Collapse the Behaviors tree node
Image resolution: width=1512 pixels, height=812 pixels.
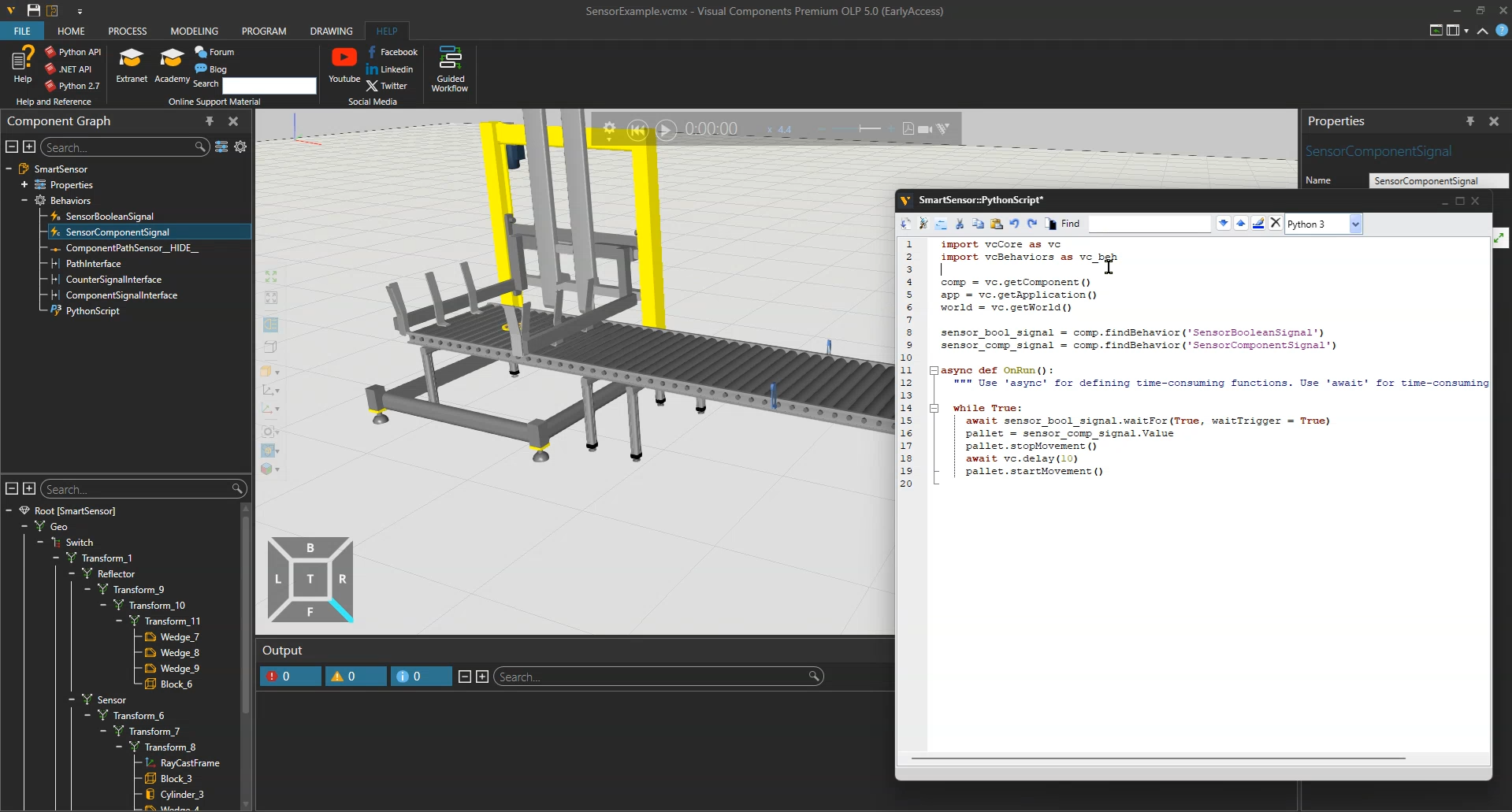(24, 201)
